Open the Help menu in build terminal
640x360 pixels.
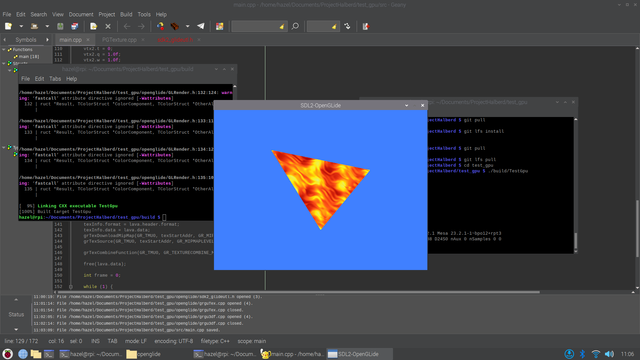pos(71,79)
